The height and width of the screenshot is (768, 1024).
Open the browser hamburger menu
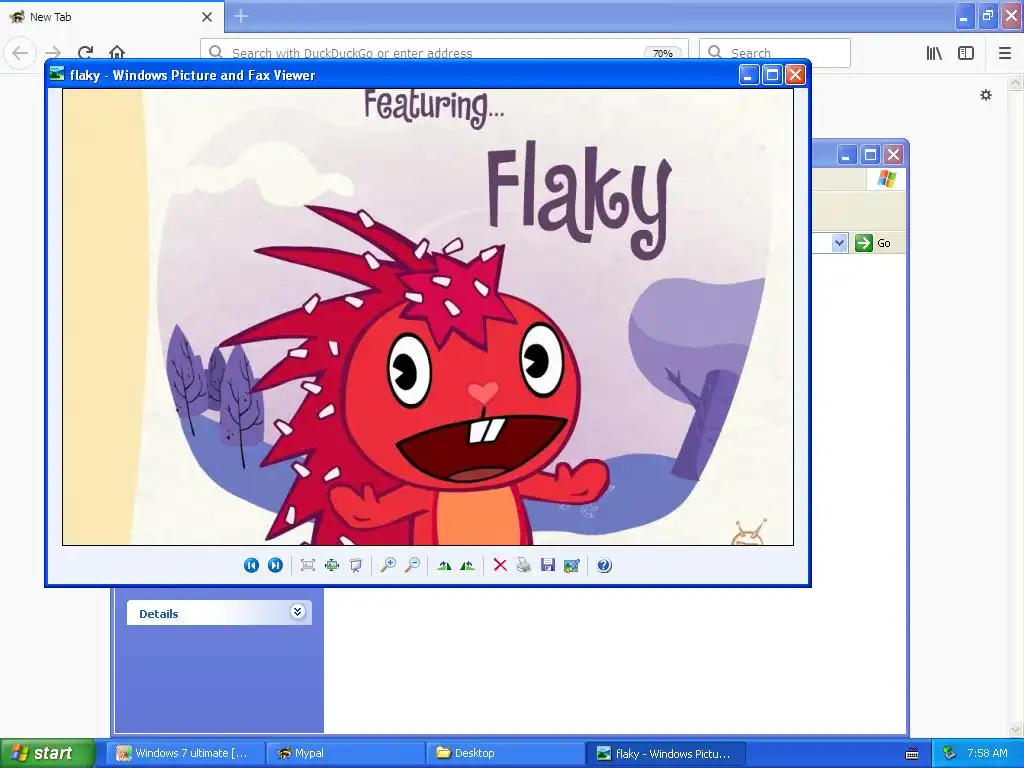click(x=1005, y=53)
